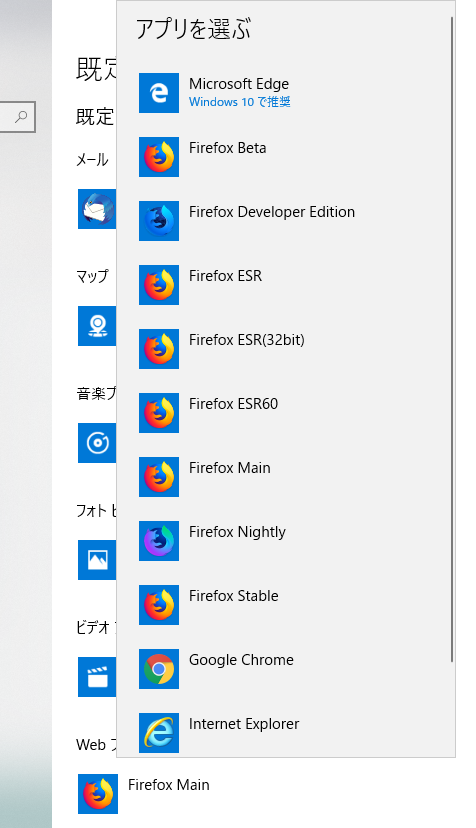Click the app list vertical scrollbar
Viewport: 476px width, 828px height.
[x=452, y=339]
